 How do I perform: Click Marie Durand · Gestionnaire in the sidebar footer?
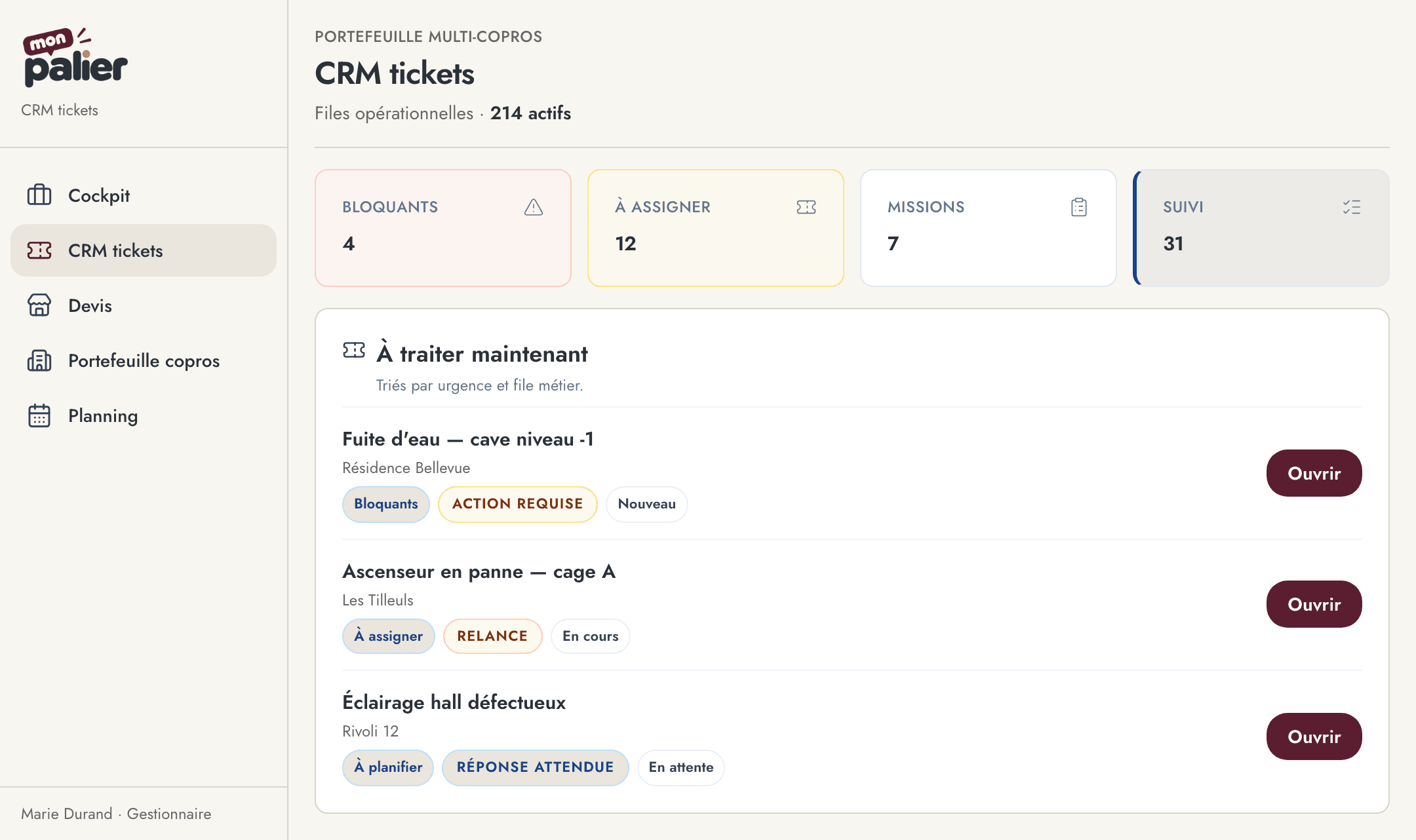(x=116, y=814)
